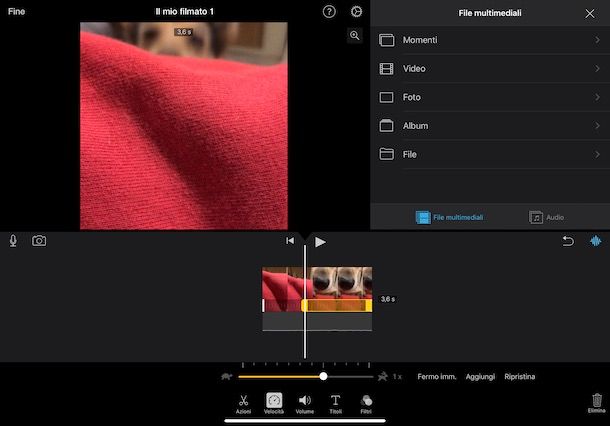Image resolution: width=610 pixels, height=426 pixels.
Task: Open the Filtri filters tool
Action: coord(366,403)
